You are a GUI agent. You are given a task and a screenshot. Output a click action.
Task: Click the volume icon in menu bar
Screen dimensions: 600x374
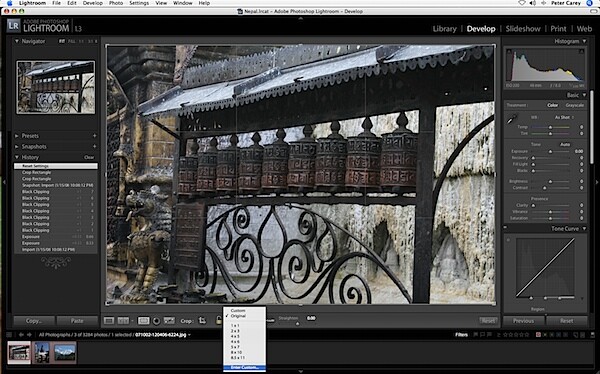click(532, 3)
